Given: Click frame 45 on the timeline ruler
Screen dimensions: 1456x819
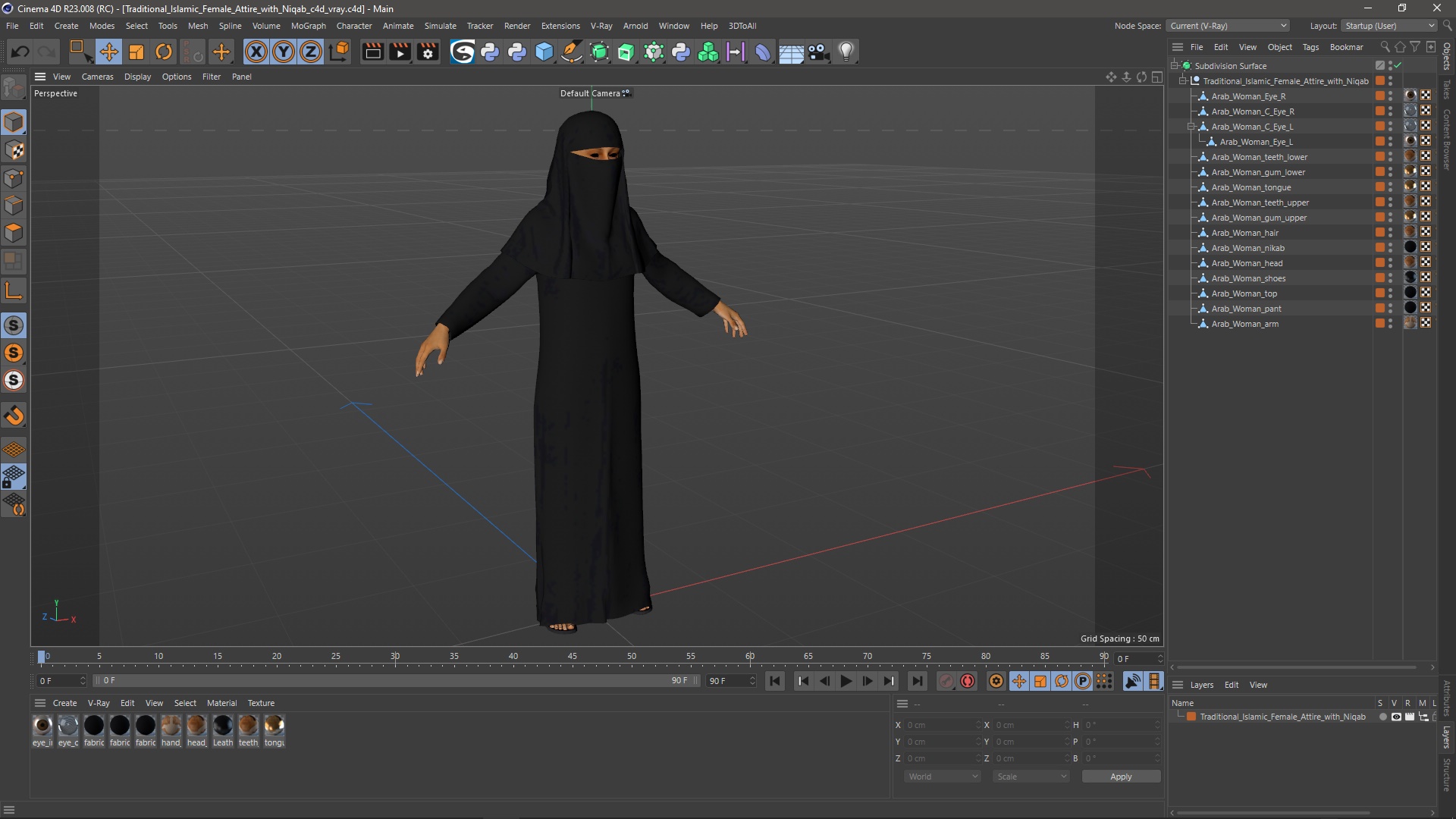Looking at the screenshot, I should point(573,657).
